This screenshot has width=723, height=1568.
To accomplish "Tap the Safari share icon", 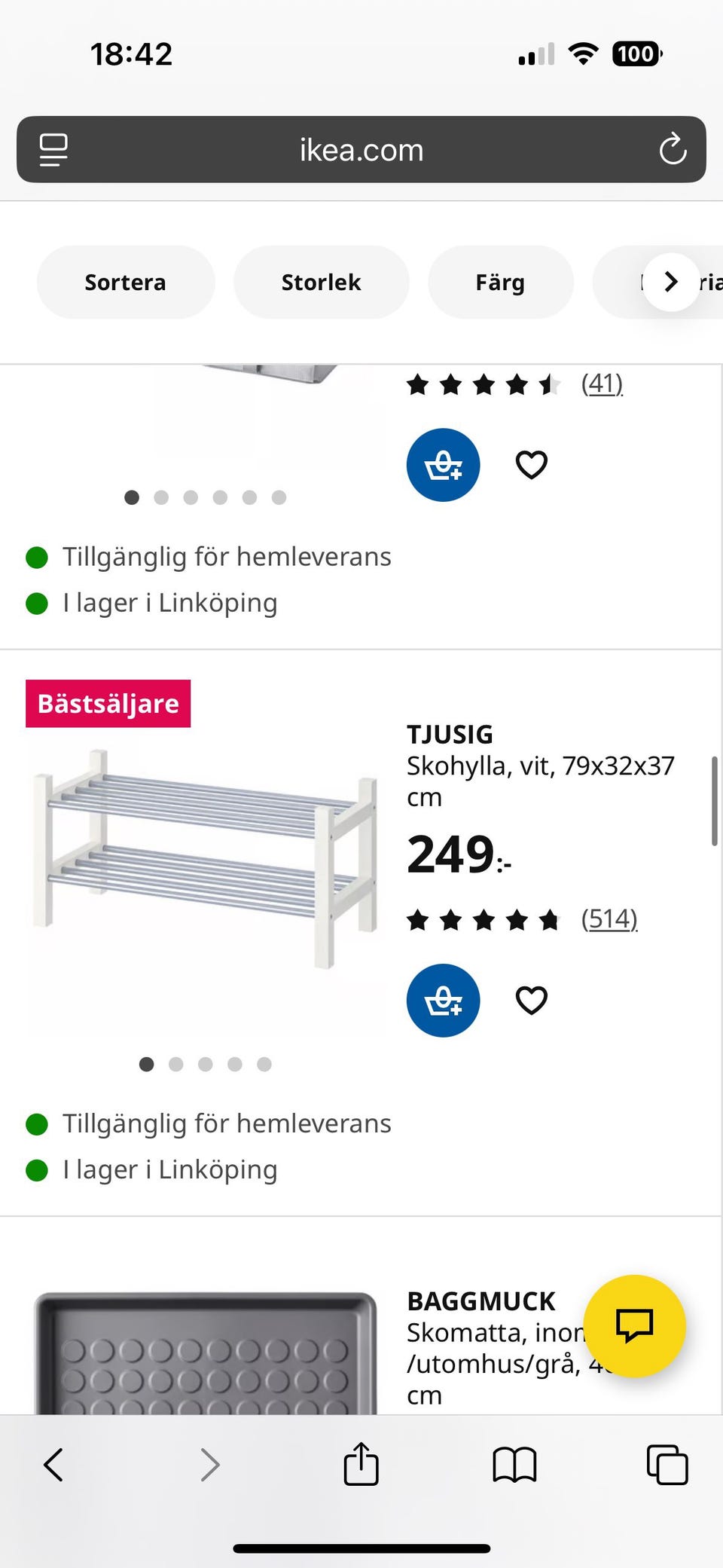I will pos(361,1465).
